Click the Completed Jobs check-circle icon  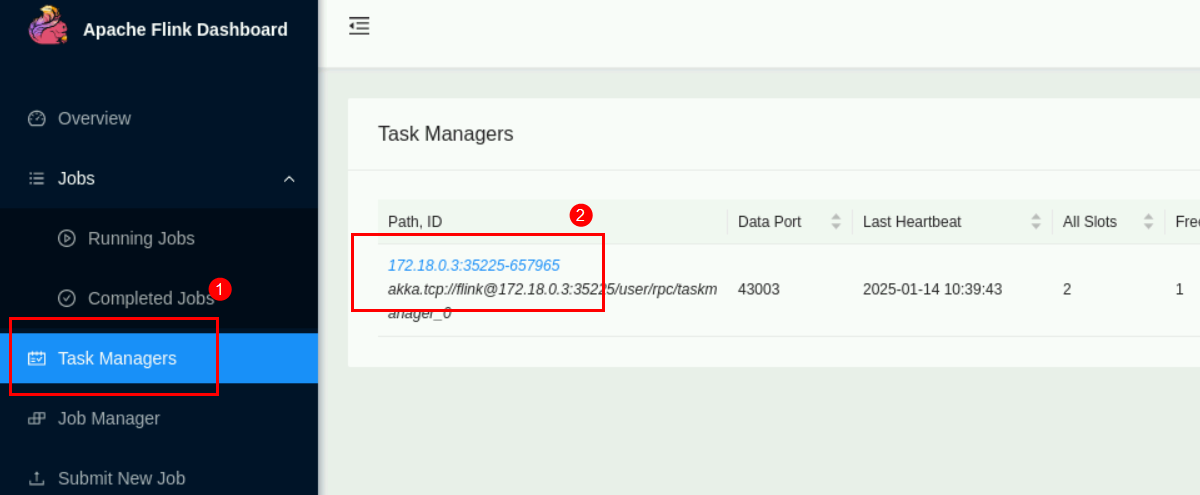coord(67,298)
